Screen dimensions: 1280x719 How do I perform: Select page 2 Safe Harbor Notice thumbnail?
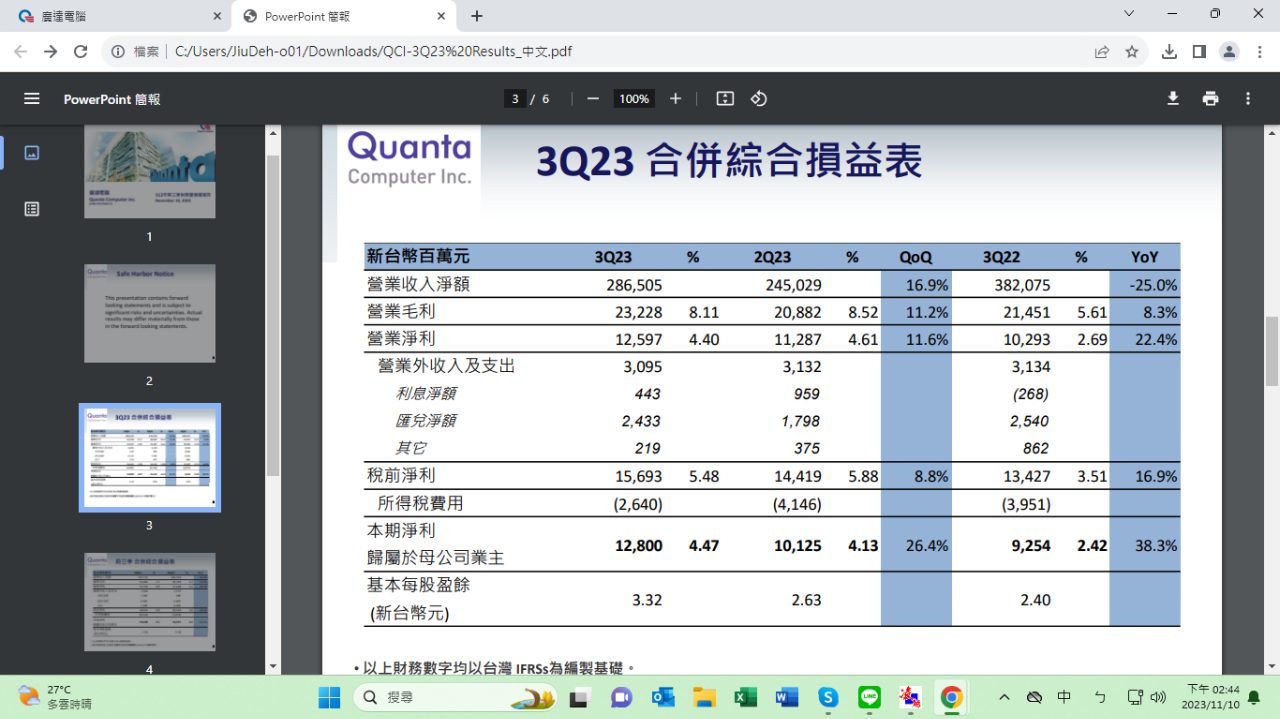(150, 313)
